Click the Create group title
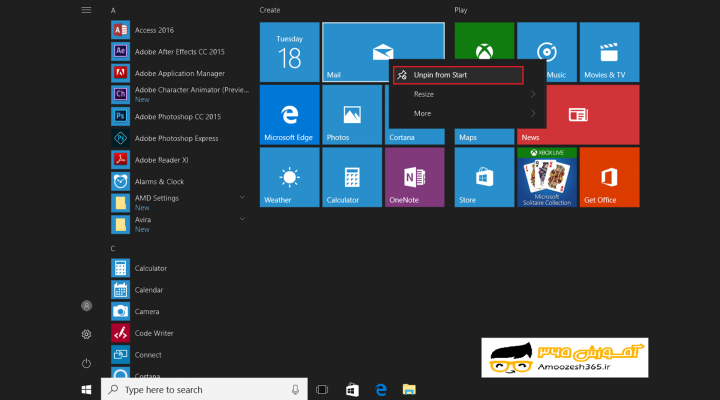This screenshot has width=720, height=400. point(270,10)
